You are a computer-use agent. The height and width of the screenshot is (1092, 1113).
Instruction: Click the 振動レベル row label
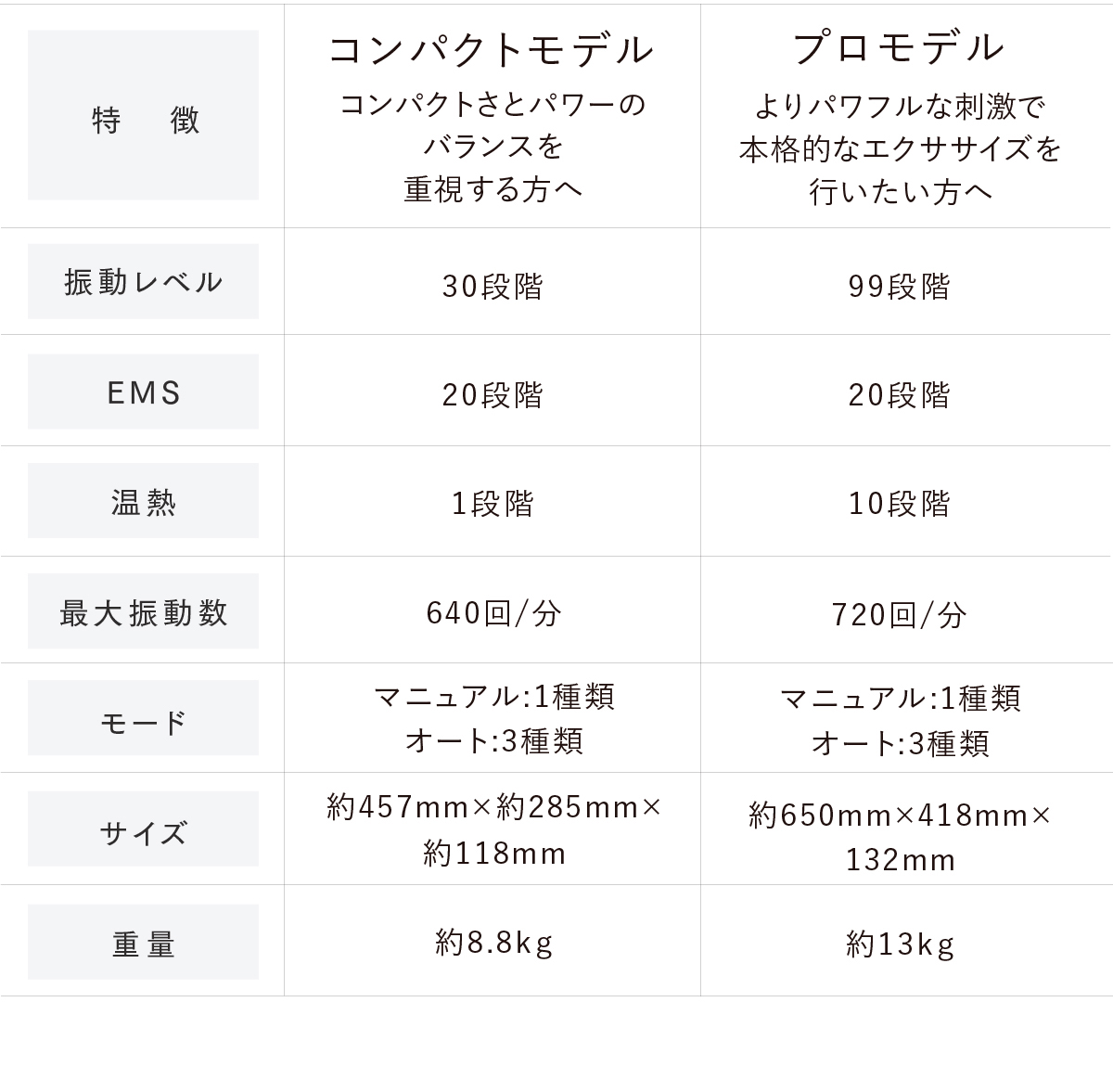(x=143, y=281)
